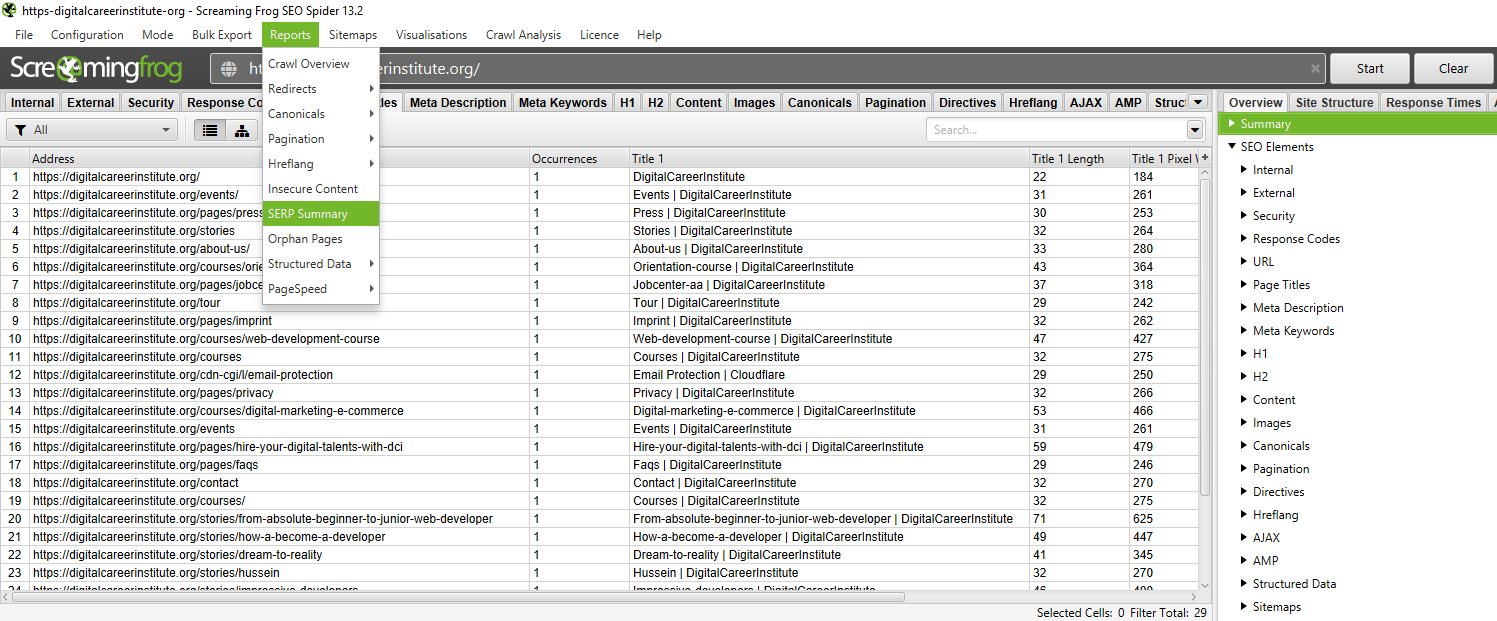Select Insecure Content report
Screen dimensions: 1497x621
pos(321,189)
